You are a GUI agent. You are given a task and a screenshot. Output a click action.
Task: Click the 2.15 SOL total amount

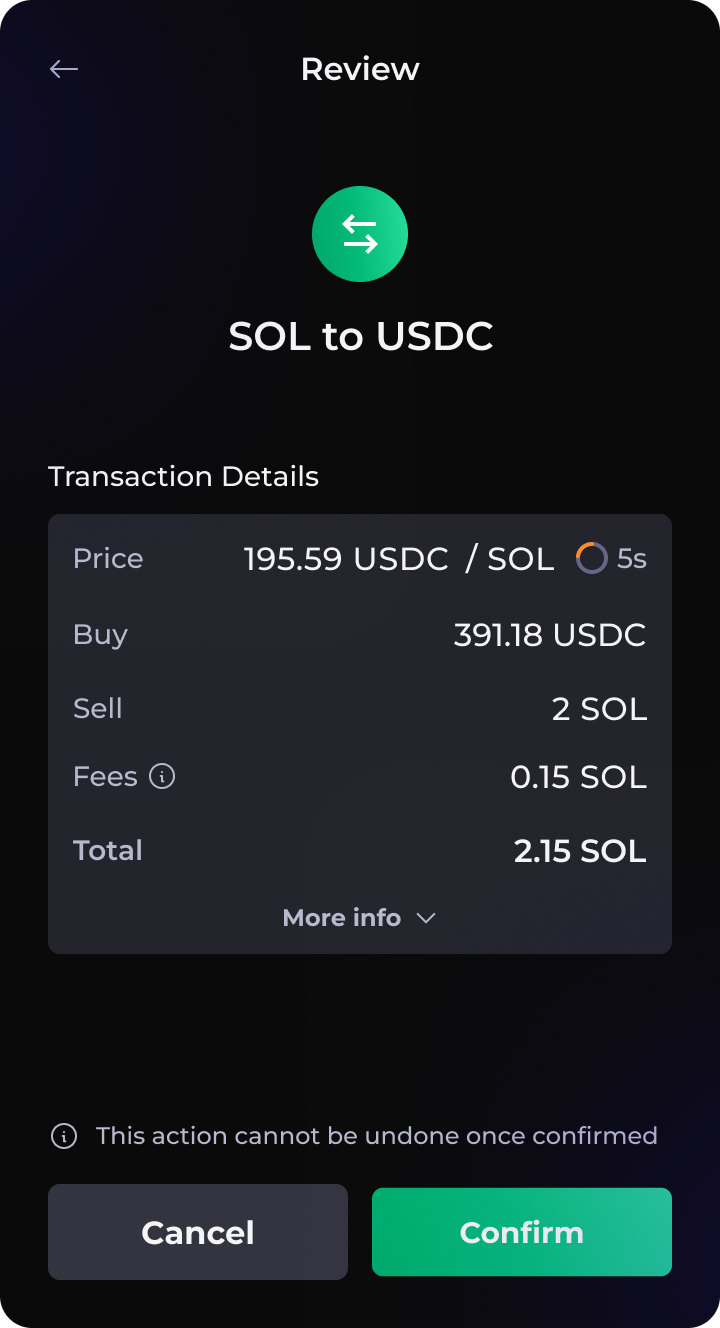pos(580,851)
